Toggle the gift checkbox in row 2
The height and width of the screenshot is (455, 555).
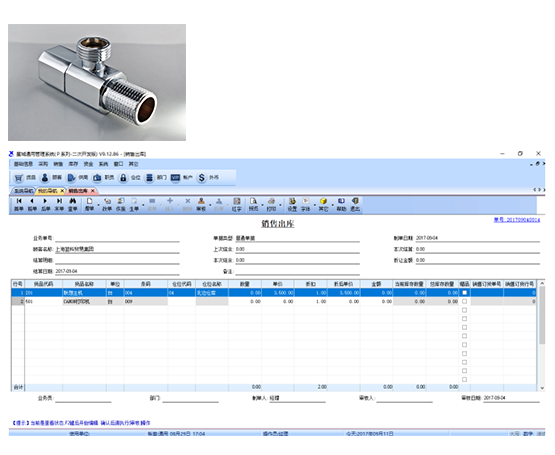[x=464, y=301]
